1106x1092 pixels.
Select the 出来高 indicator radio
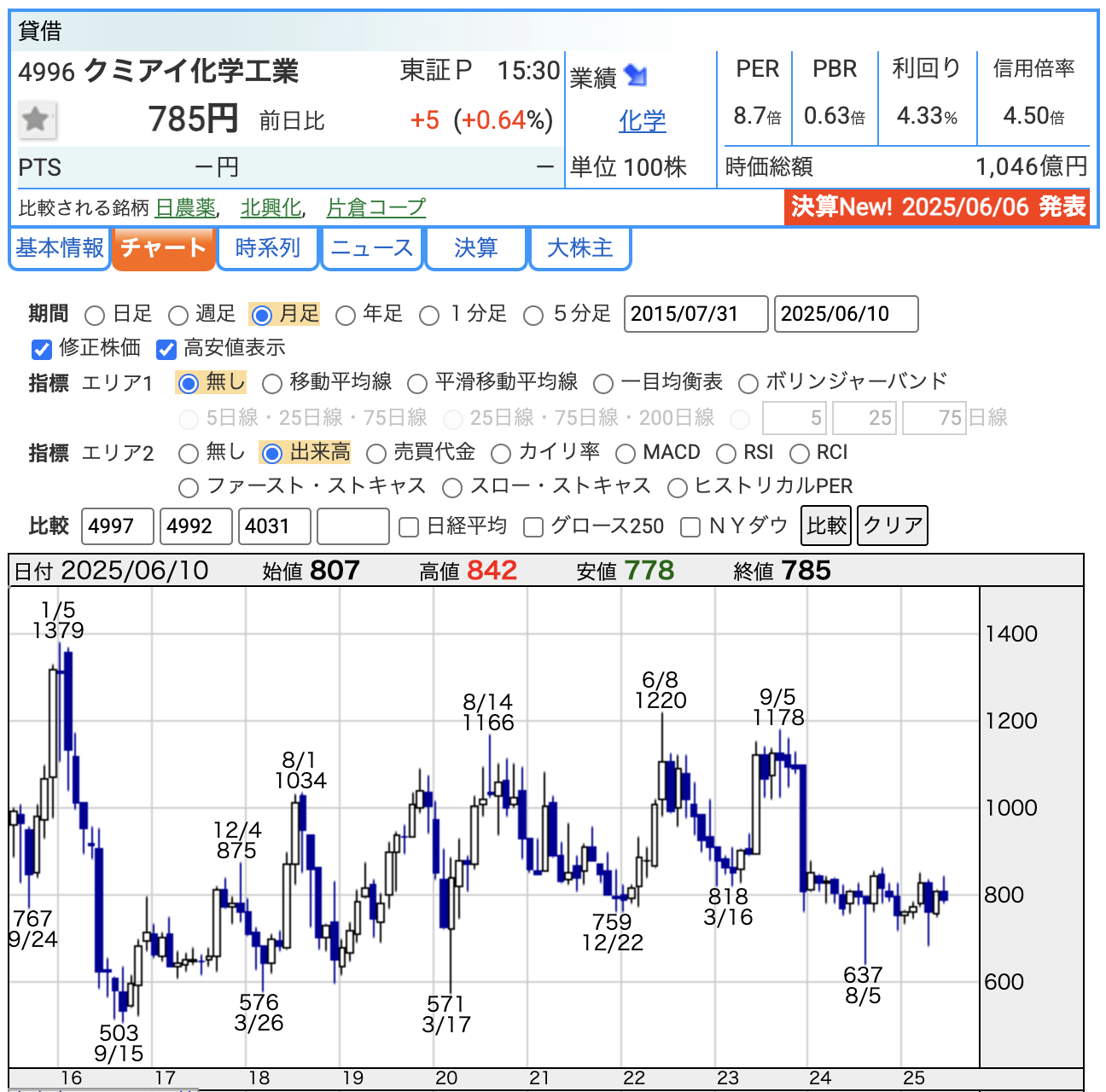click(x=271, y=453)
